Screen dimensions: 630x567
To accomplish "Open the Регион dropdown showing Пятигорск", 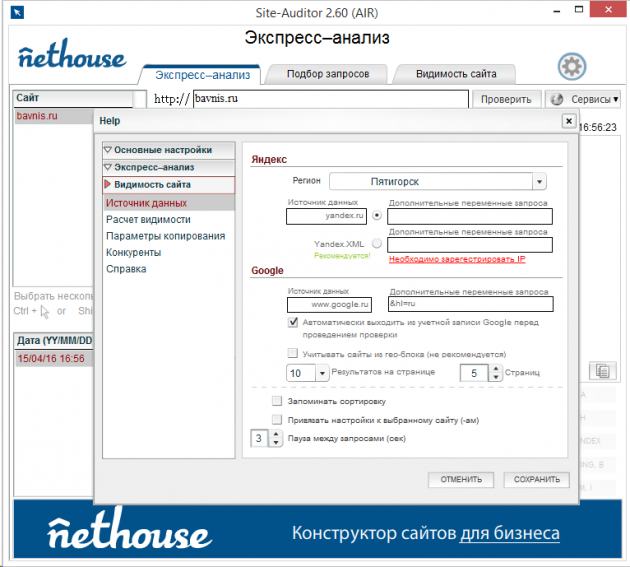I will pos(539,182).
